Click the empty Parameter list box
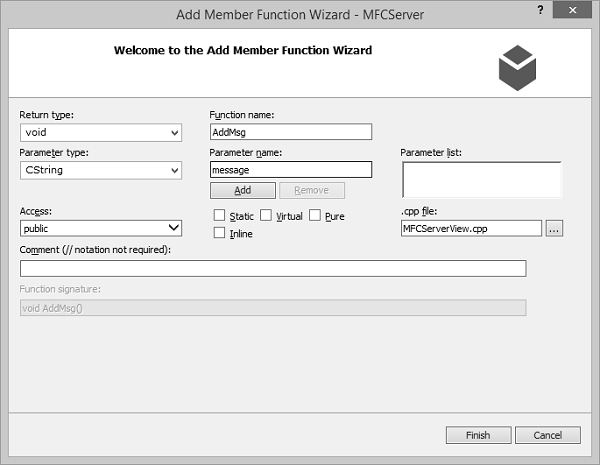The height and width of the screenshot is (465, 600). click(x=481, y=180)
